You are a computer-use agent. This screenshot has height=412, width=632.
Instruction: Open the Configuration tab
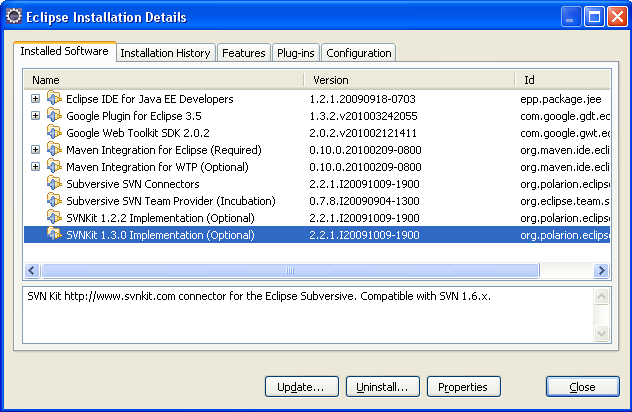click(359, 53)
